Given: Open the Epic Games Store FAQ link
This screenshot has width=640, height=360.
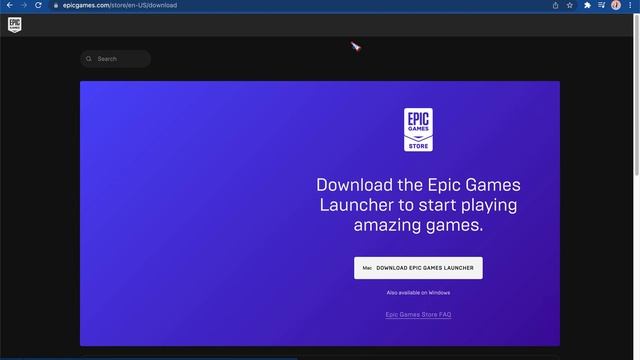Looking at the screenshot, I should pos(418,315).
